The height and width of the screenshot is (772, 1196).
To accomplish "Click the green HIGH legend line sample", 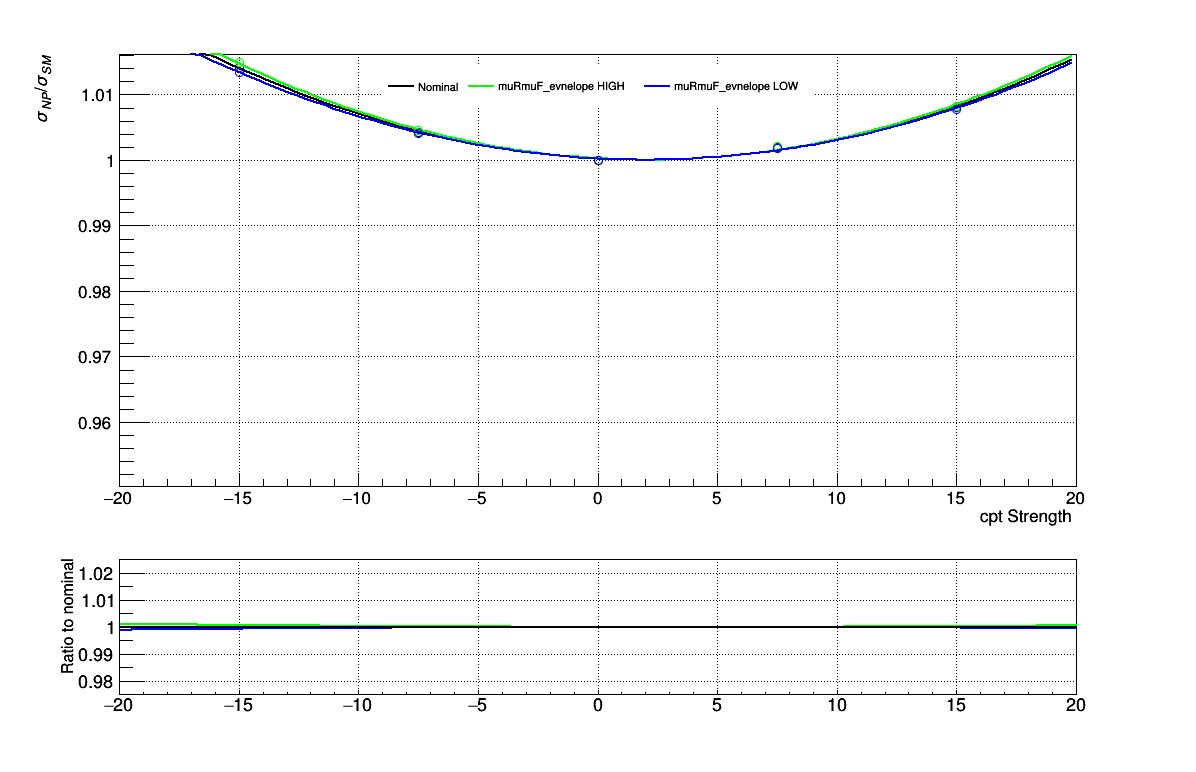I will point(481,86).
